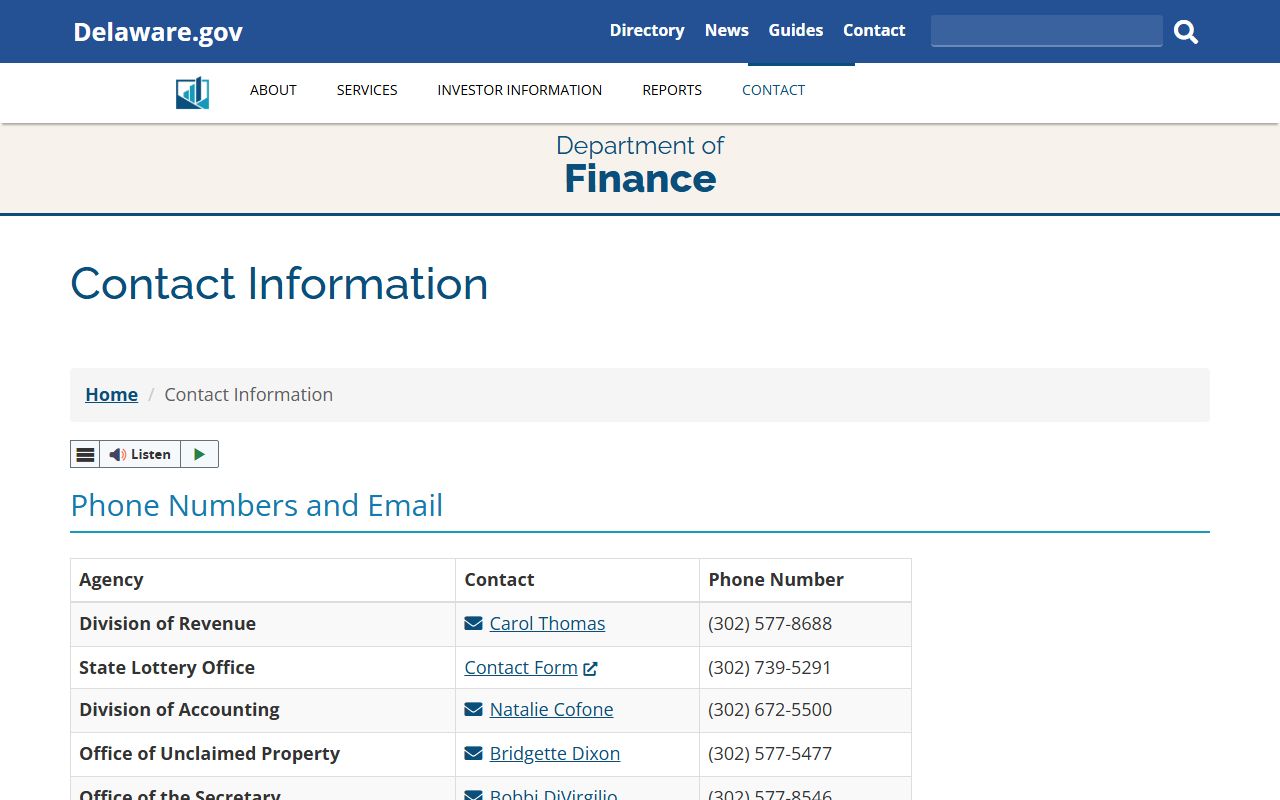Viewport: 1280px width, 800px height.
Task: Open the Guides link in header
Action: pos(796,30)
